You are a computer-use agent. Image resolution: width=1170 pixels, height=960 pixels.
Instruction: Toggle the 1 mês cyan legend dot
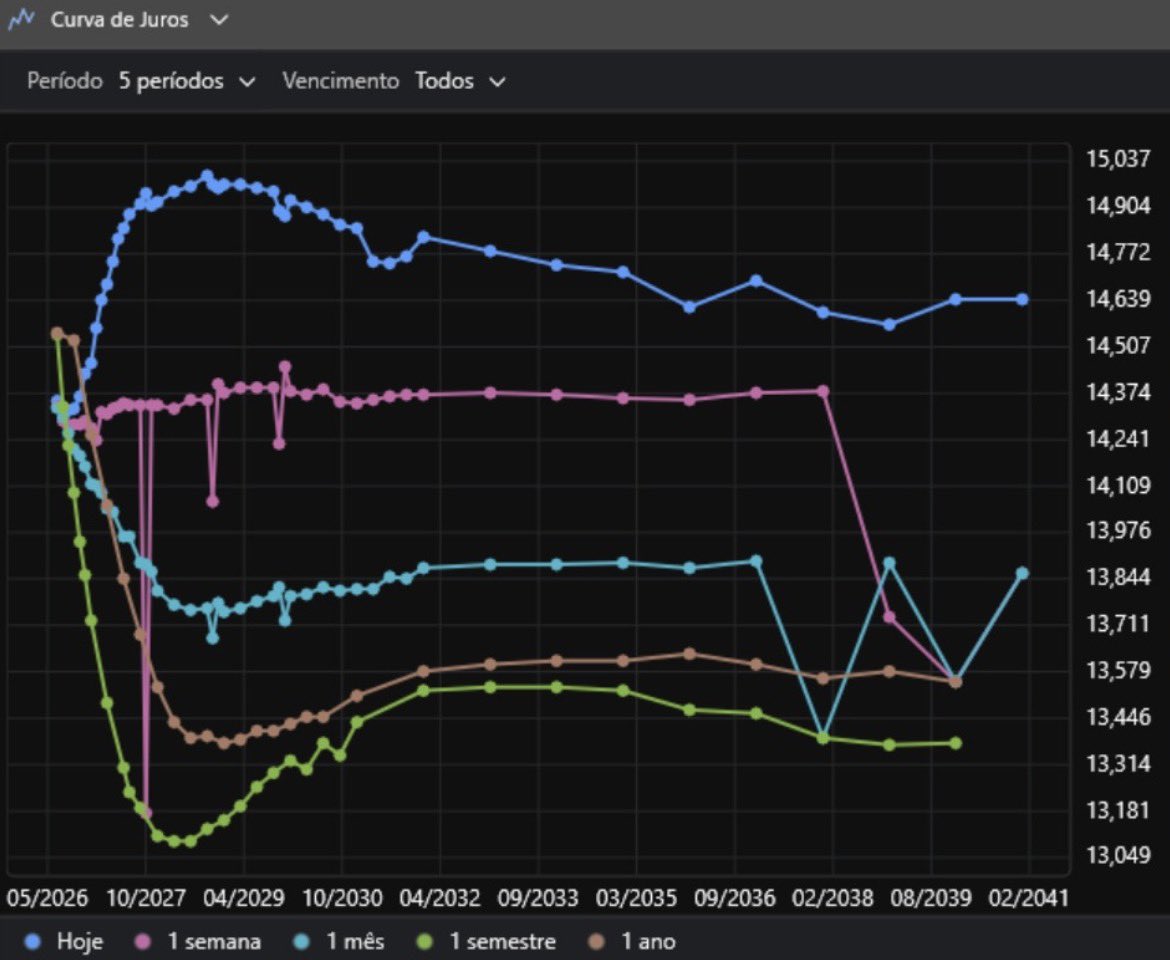click(301, 941)
